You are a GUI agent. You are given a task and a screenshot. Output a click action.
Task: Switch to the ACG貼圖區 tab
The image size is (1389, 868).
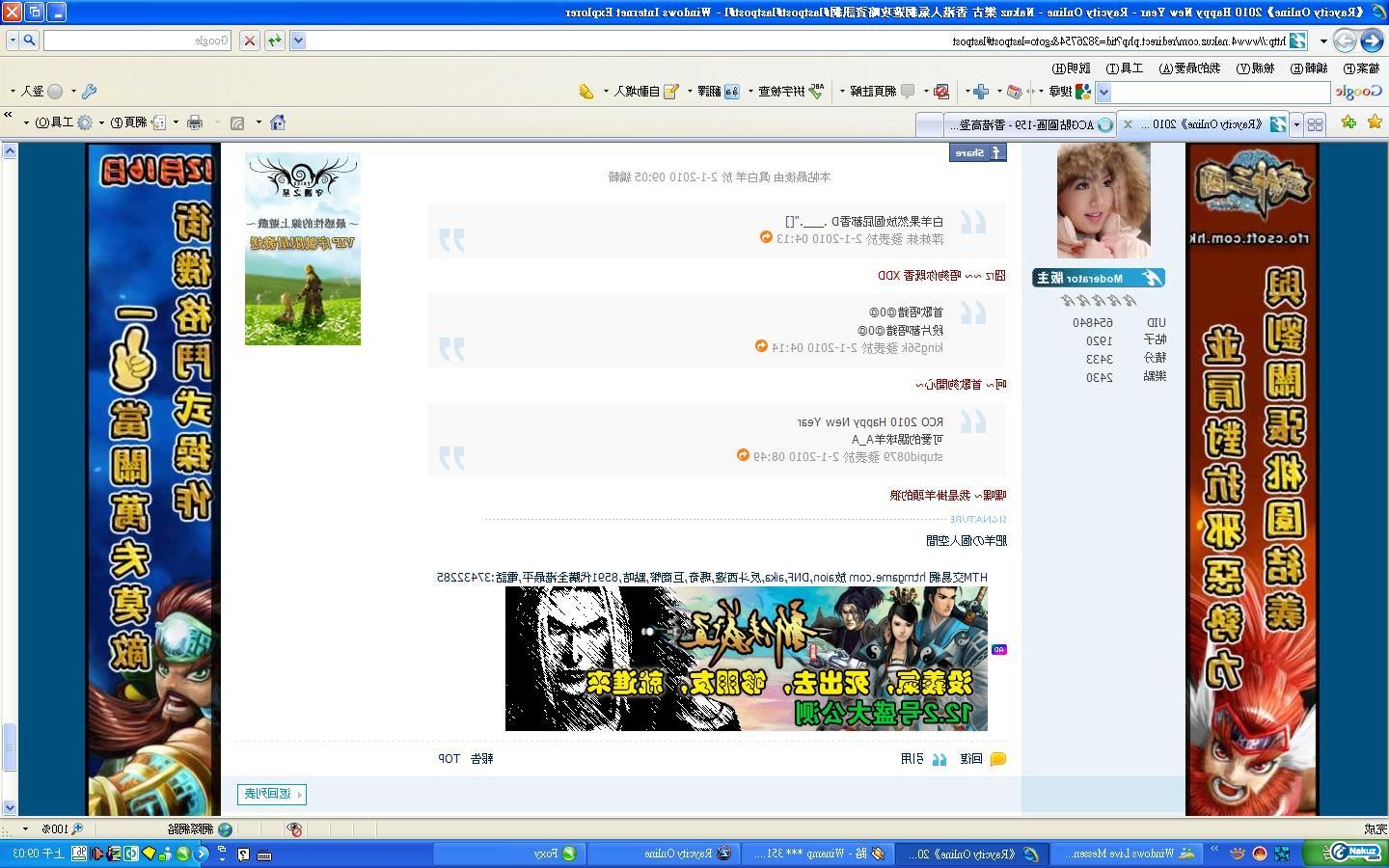click(x=1030, y=124)
